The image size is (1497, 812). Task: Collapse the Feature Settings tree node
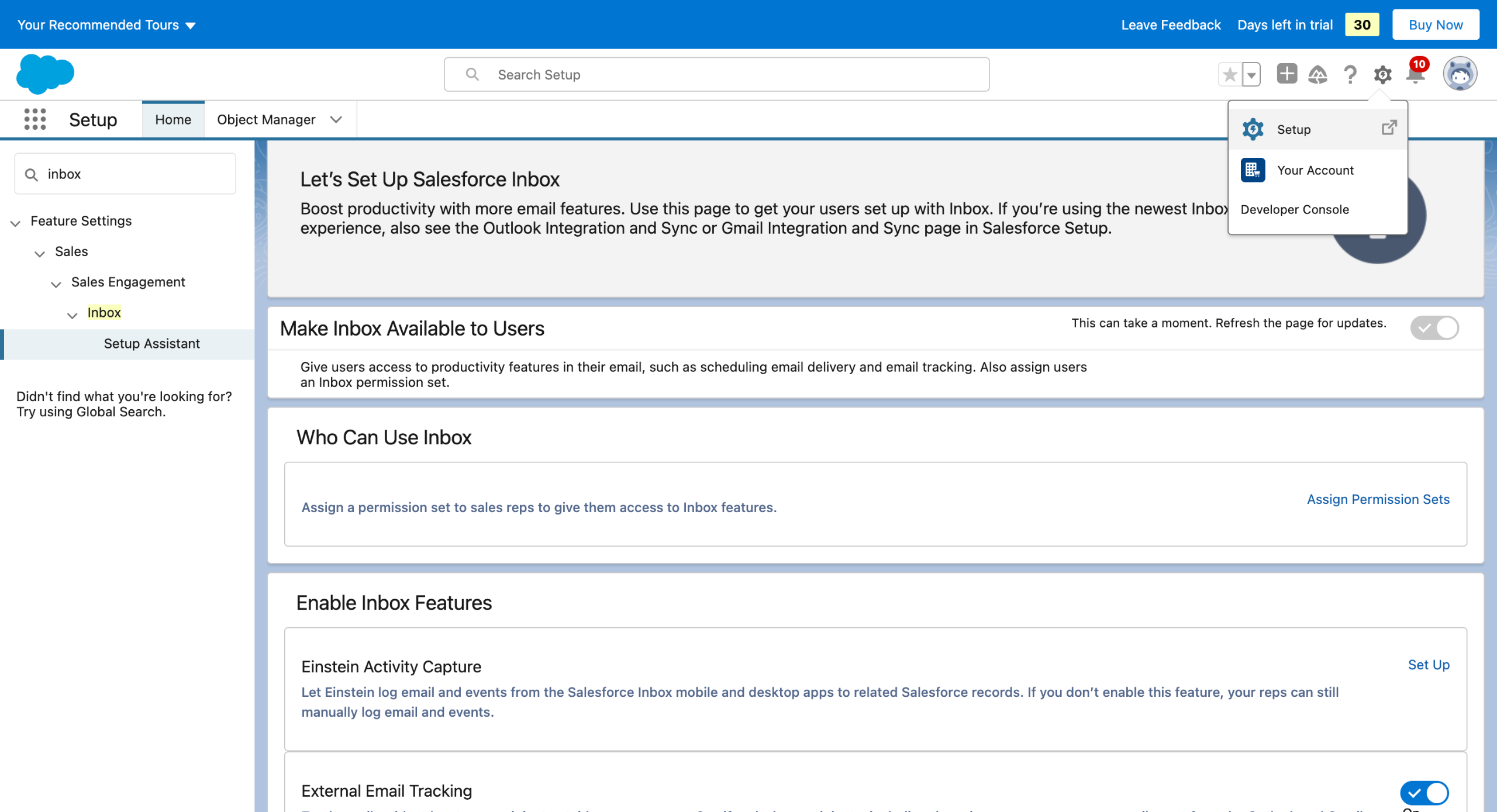tap(16, 222)
